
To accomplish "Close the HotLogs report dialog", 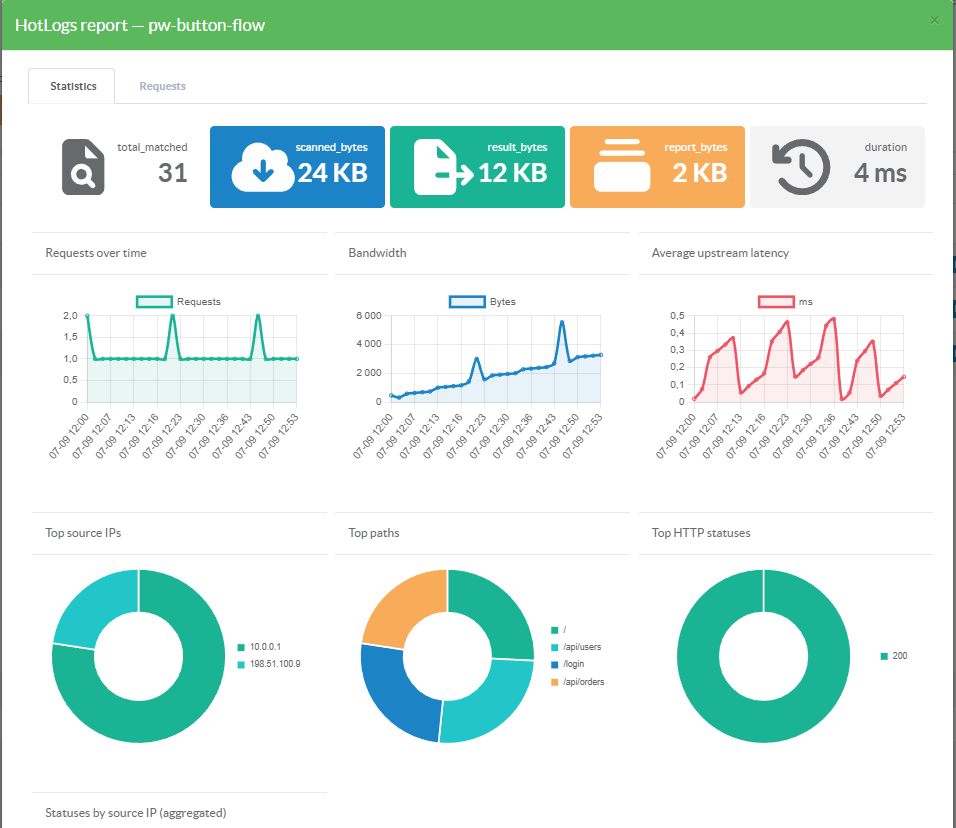I will 934,20.
